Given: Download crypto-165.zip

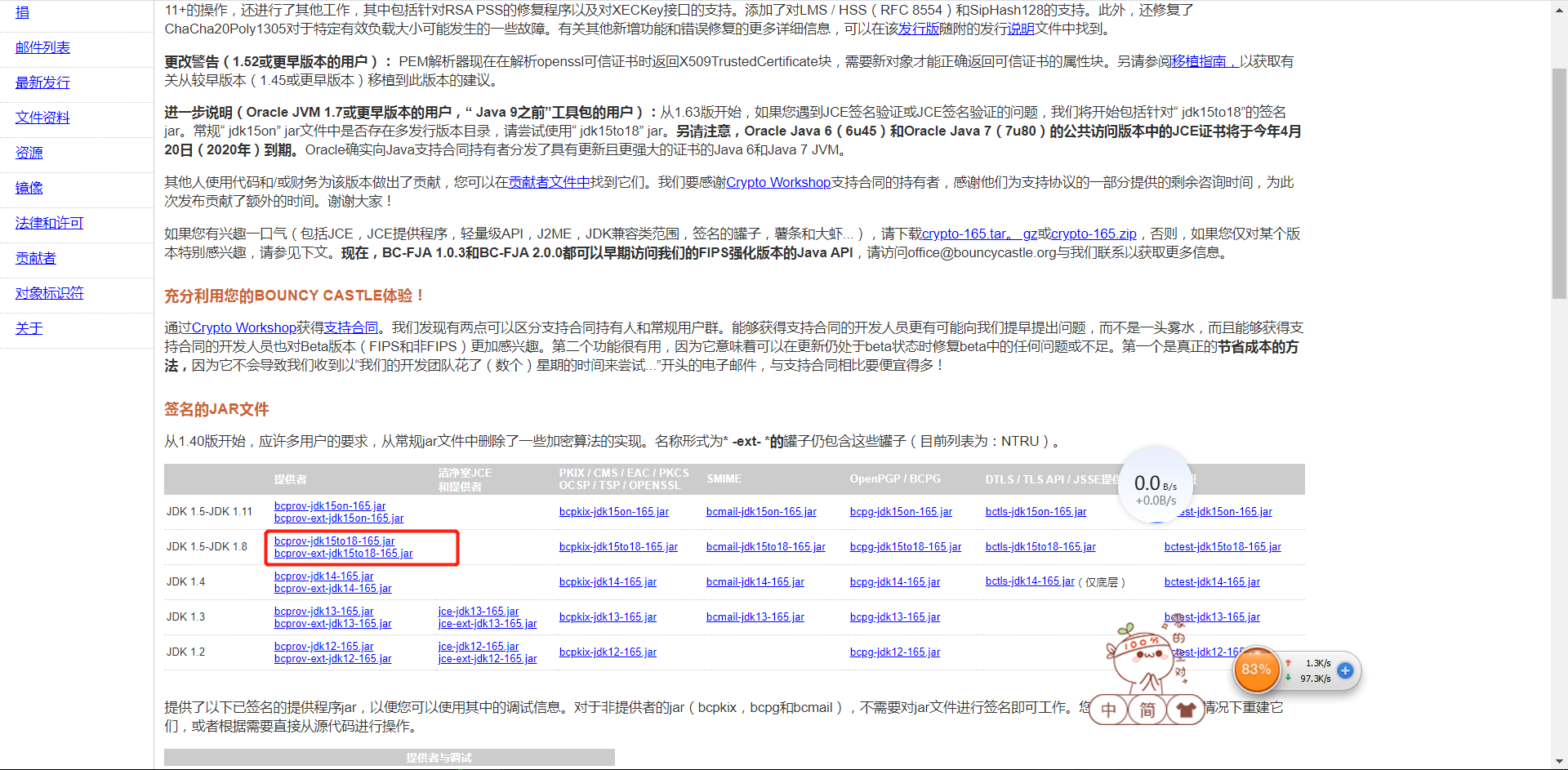Looking at the screenshot, I should (1094, 234).
